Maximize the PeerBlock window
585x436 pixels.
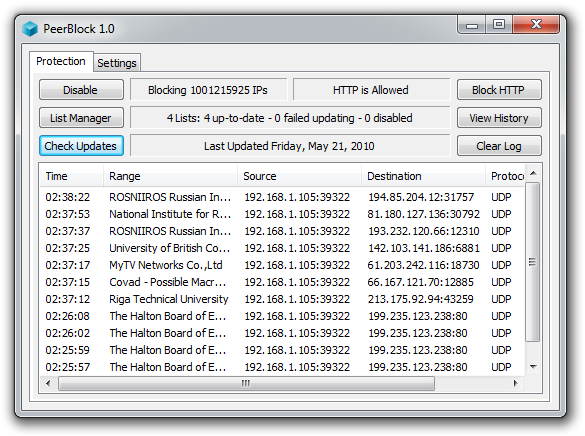(499, 25)
